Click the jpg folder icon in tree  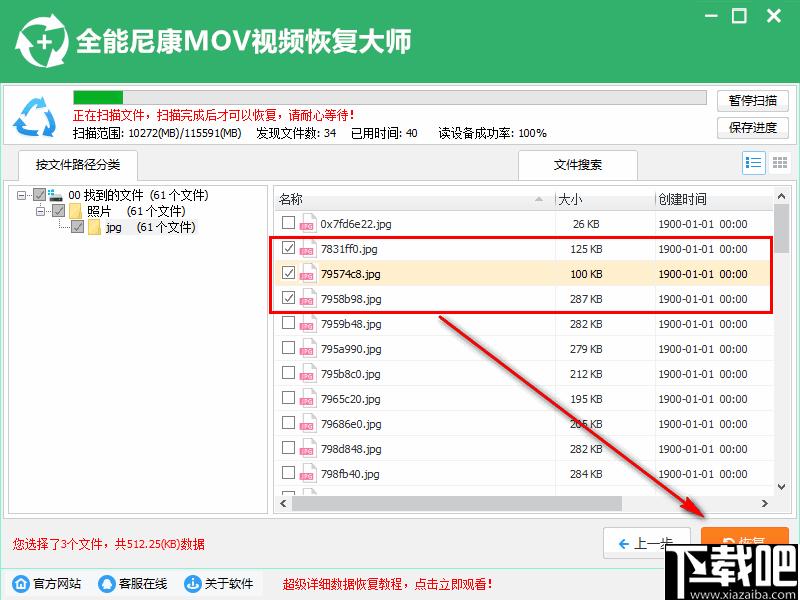pyautogui.click(x=94, y=227)
